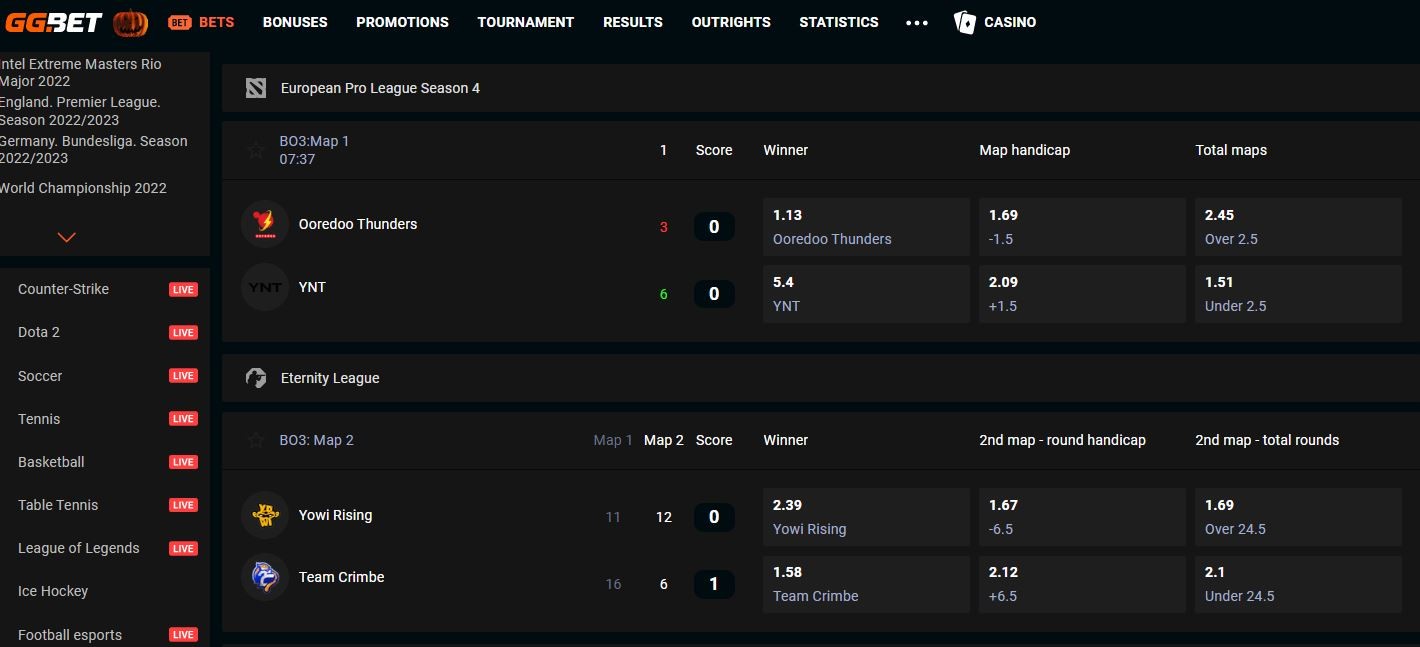Select World Championship 2022 tournament
The image size is (1420, 647).
click(x=83, y=188)
